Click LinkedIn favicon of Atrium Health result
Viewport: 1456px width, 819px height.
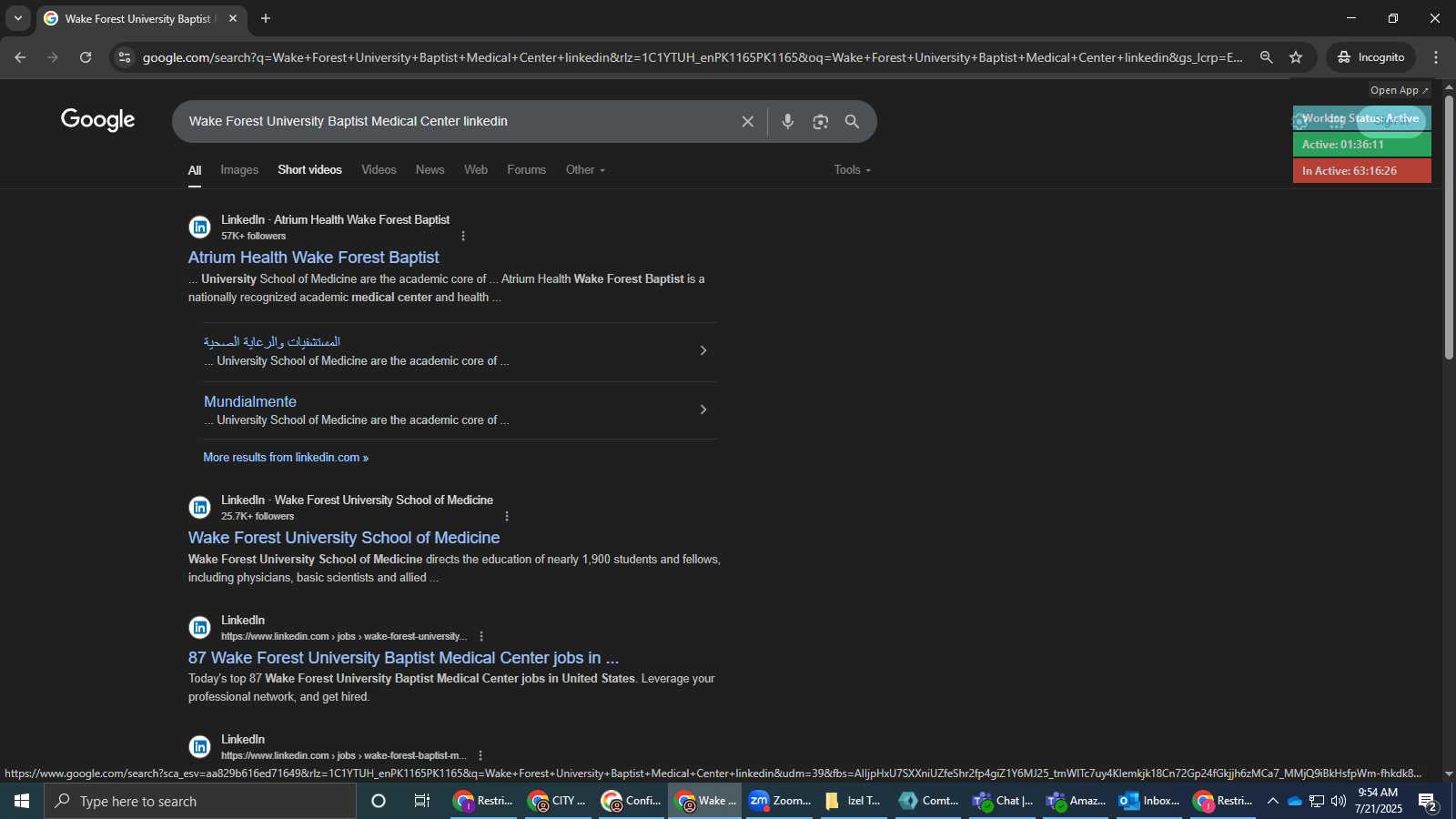point(199,227)
